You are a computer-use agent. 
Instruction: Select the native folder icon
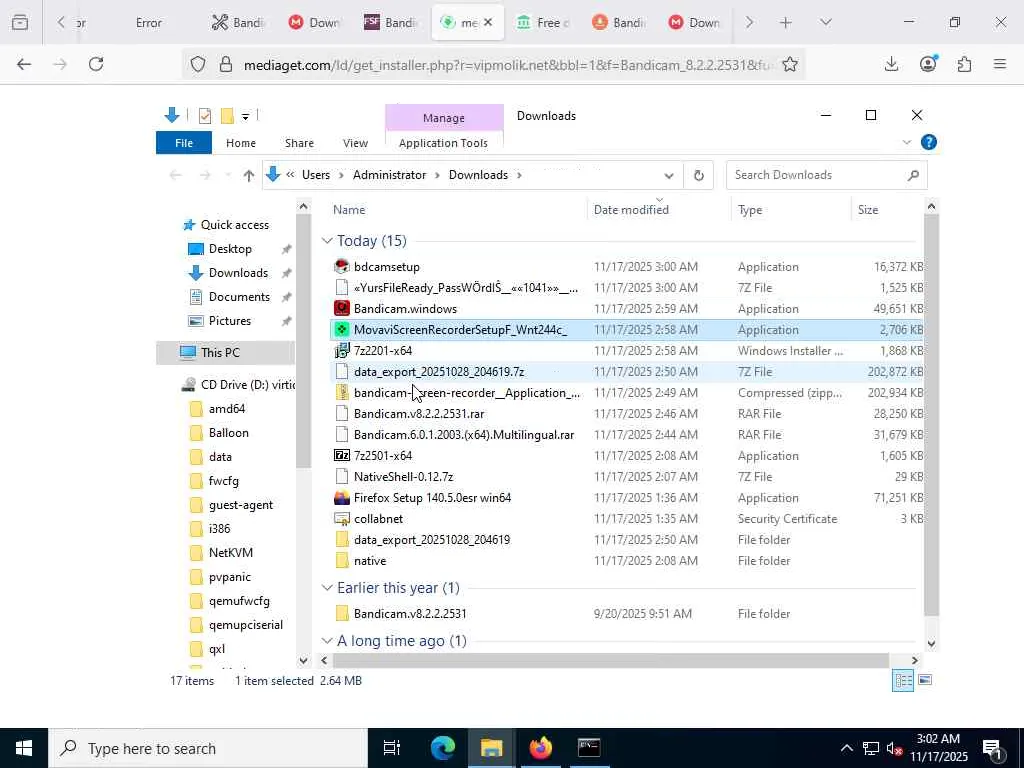point(342,560)
